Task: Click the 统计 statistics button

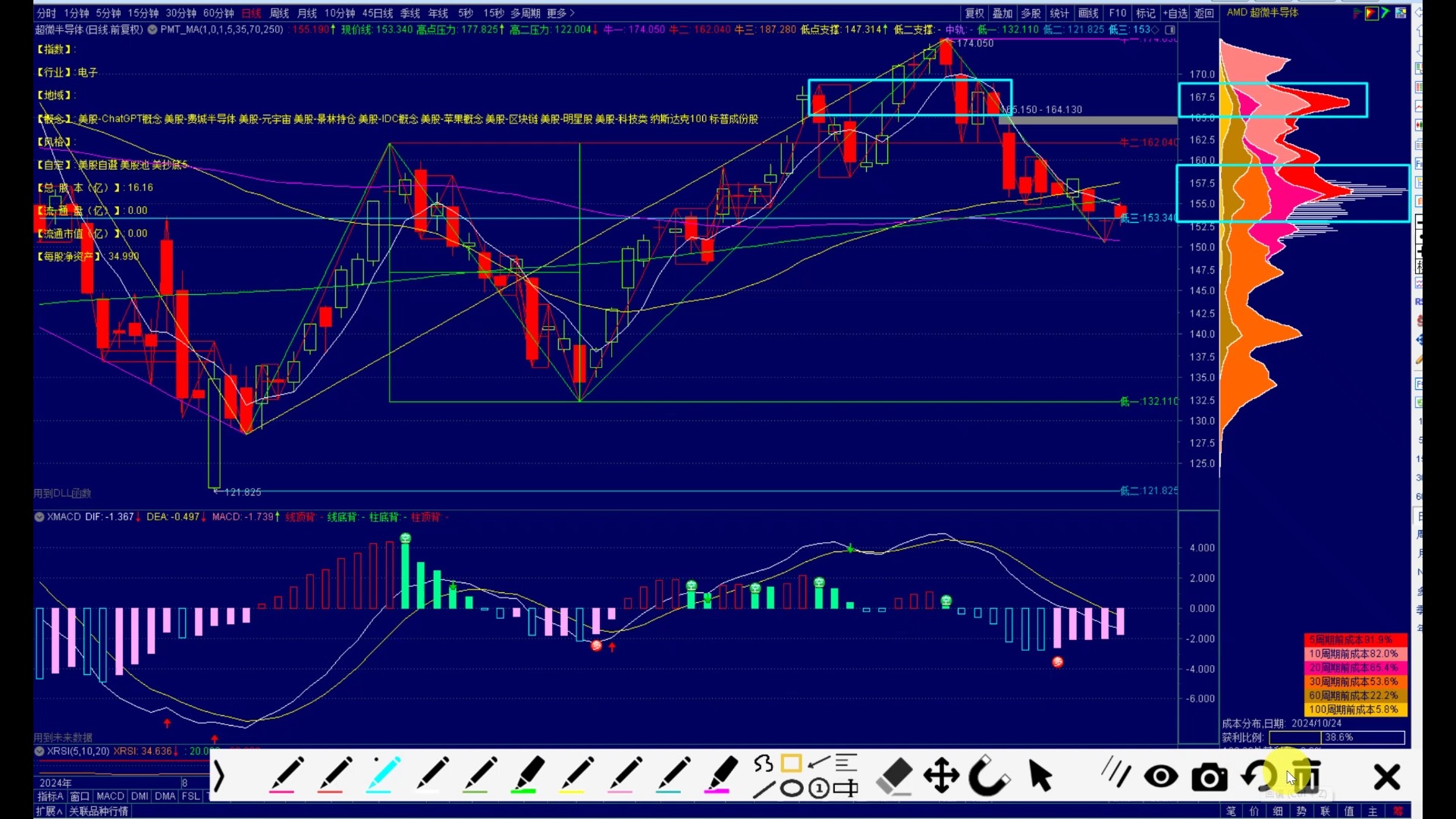Action: coord(1059,13)
